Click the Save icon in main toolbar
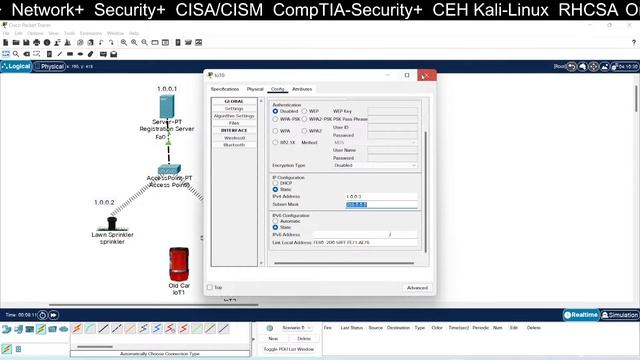Viewport: 640px width, 360px height. pos(26,42)
